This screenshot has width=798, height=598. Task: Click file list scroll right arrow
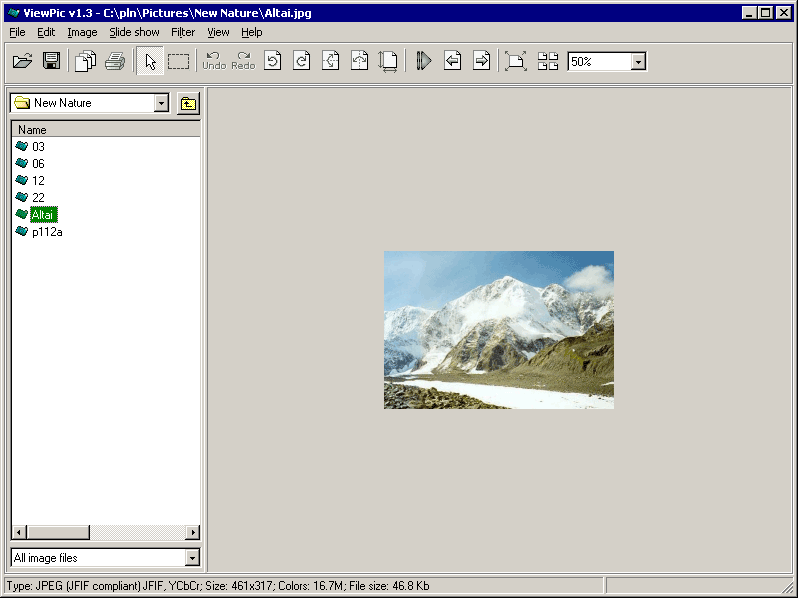coord(192,532)
